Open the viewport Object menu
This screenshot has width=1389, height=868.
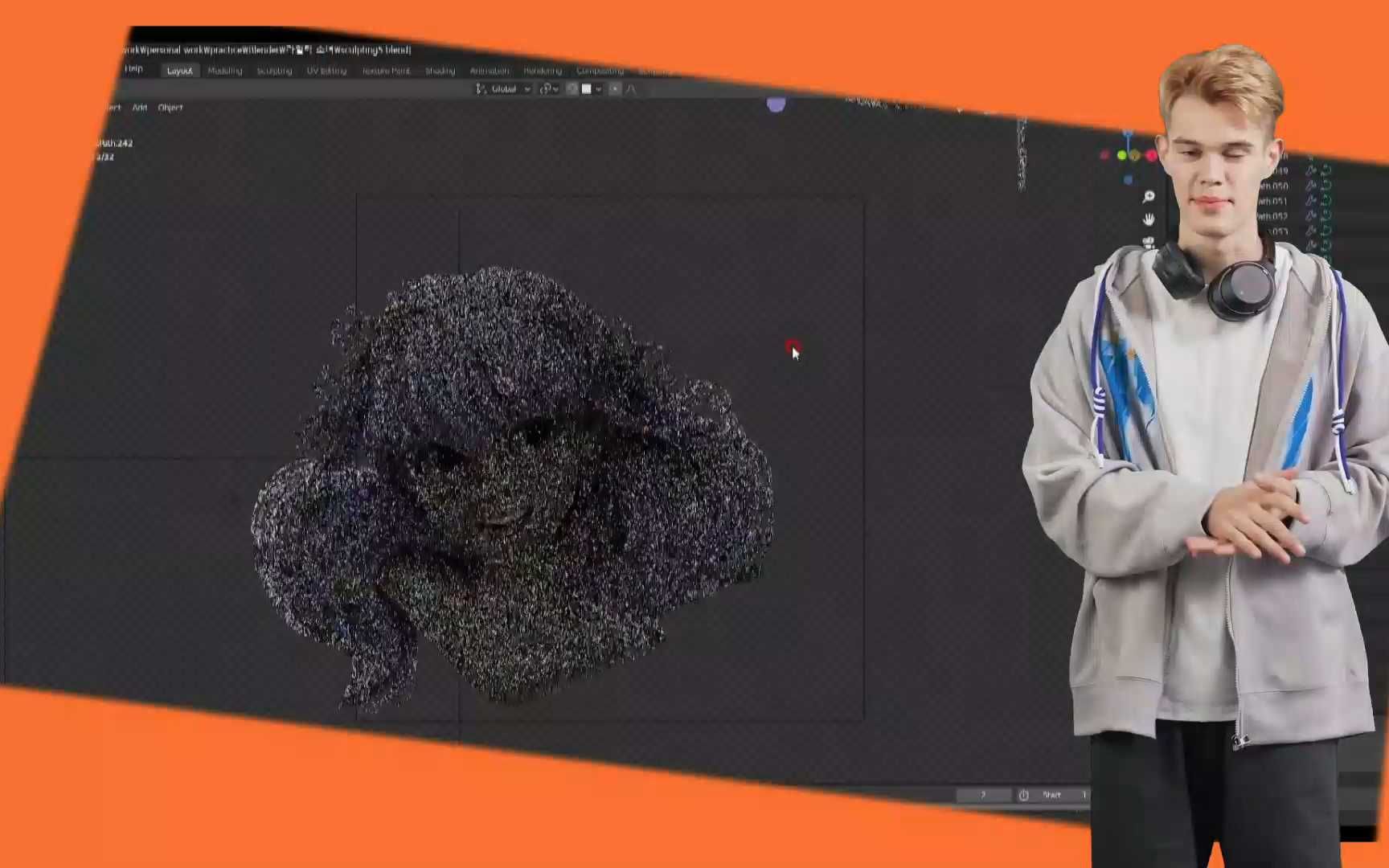click(x=170, y=108)
